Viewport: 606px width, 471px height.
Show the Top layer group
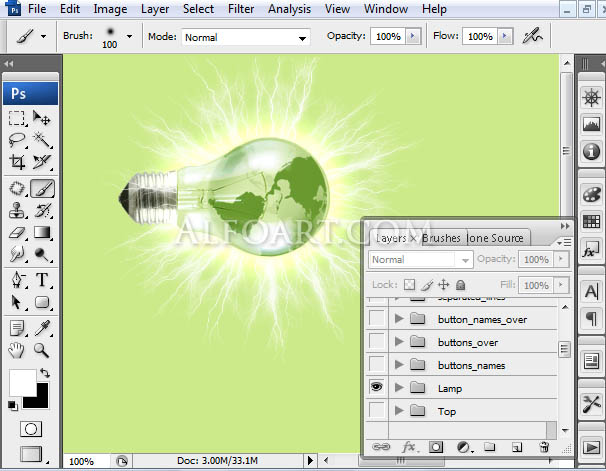pyautogui.click(x=377, y=410)
